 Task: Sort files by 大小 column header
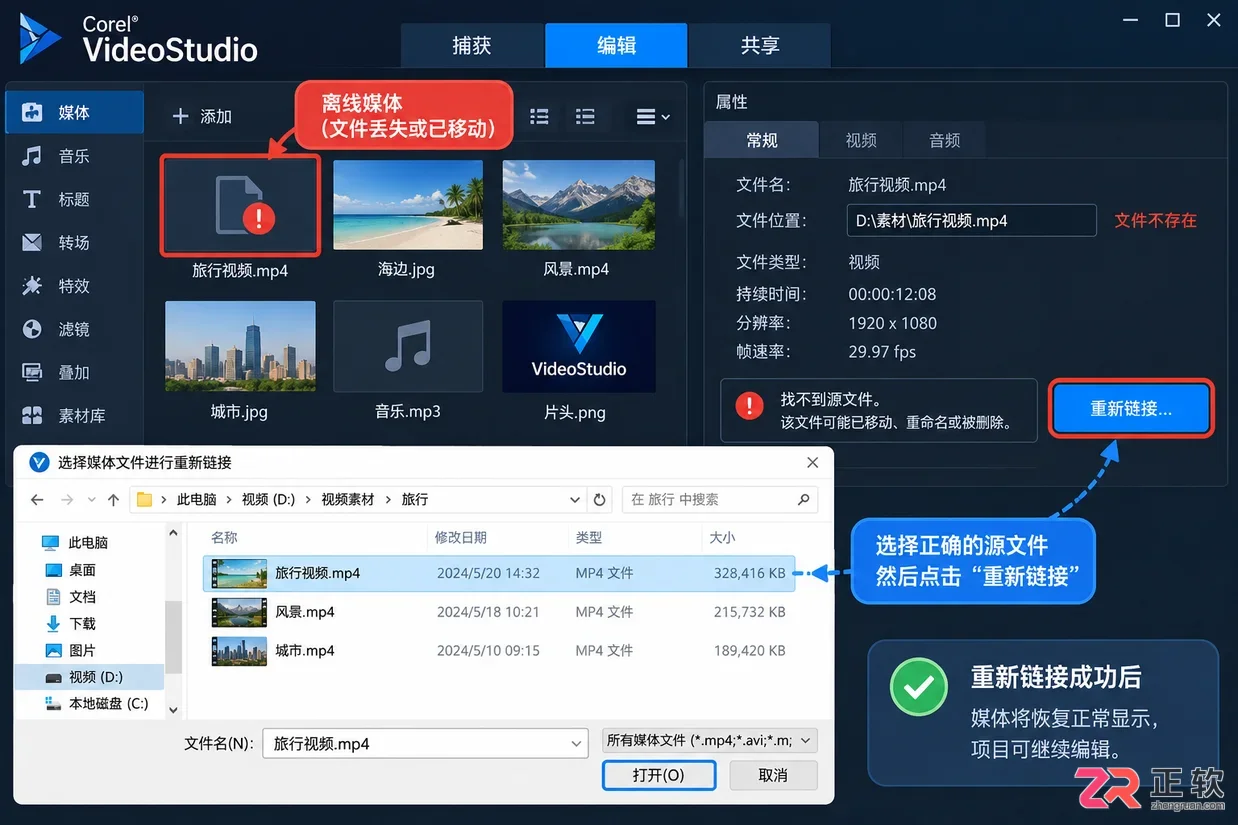pos(722,537)
